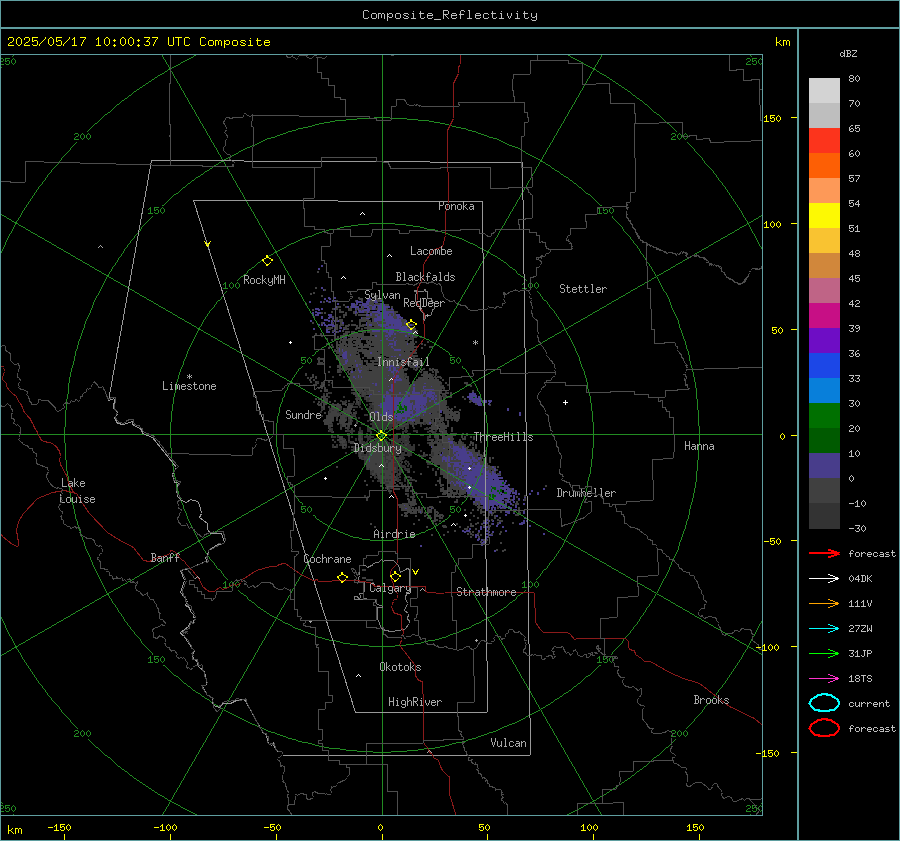This screenshot has width=900, height=841.
Task: Select the cyan 27ZW arrow icon
Action: (824, 629)
